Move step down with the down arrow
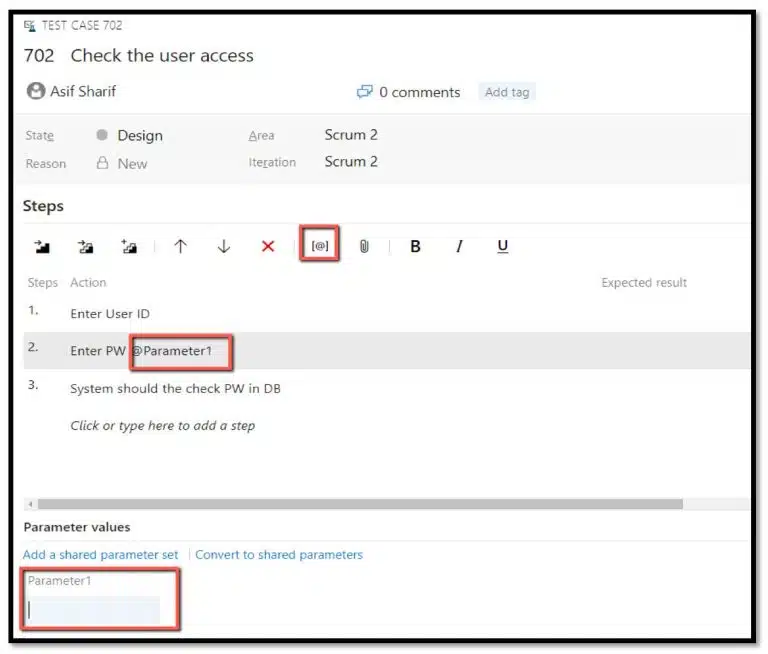This screenshot has height=654, width=768. [x=224, y=247]
